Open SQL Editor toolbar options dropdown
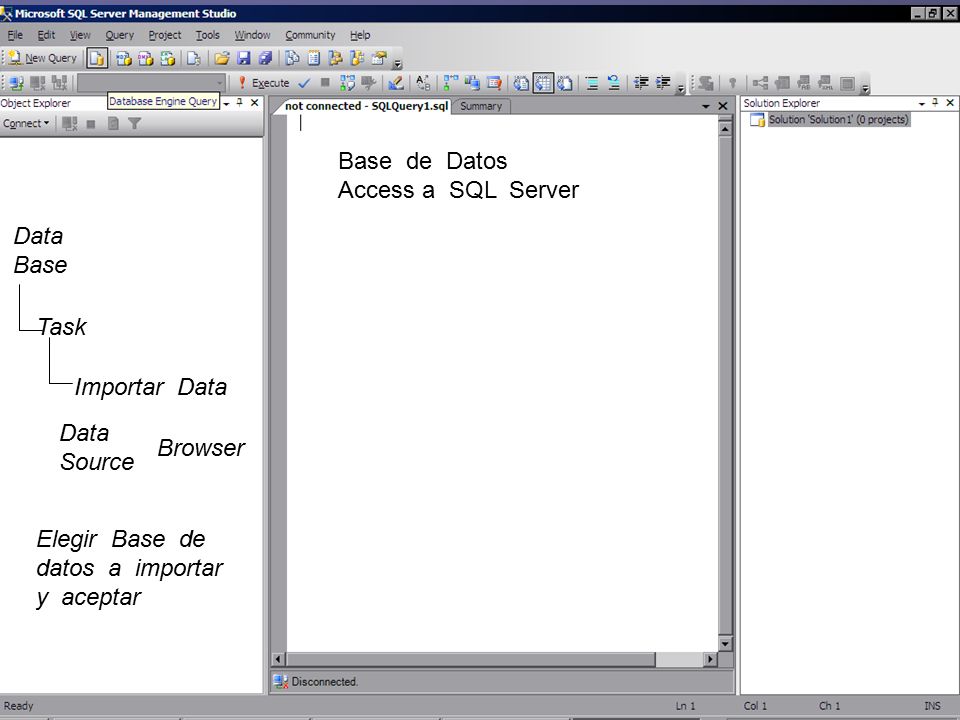The height and width of the screenshot is (720, 960). [x=680, y=86]
